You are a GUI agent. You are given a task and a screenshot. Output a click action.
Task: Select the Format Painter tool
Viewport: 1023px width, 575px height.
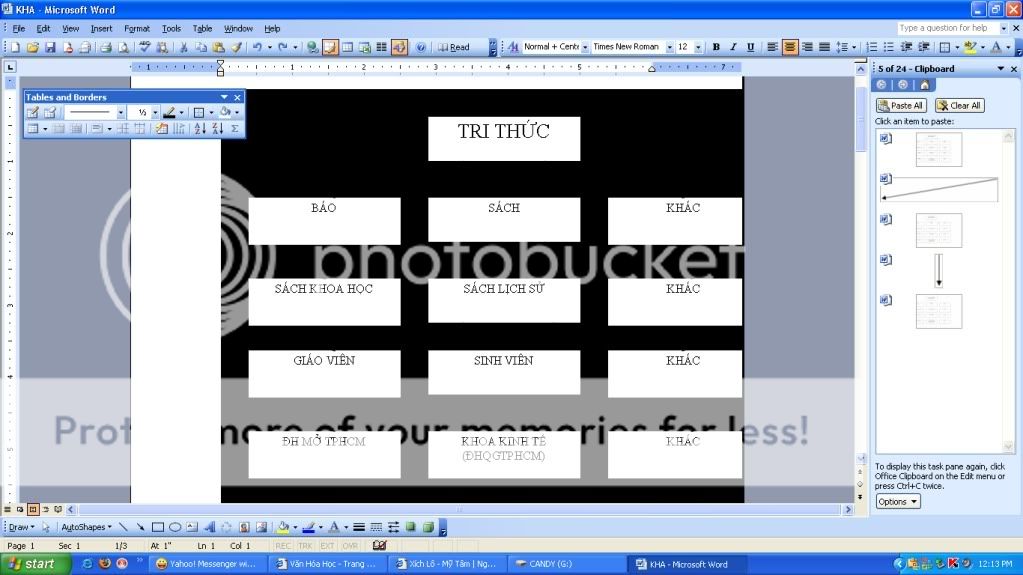coord(236,47)
